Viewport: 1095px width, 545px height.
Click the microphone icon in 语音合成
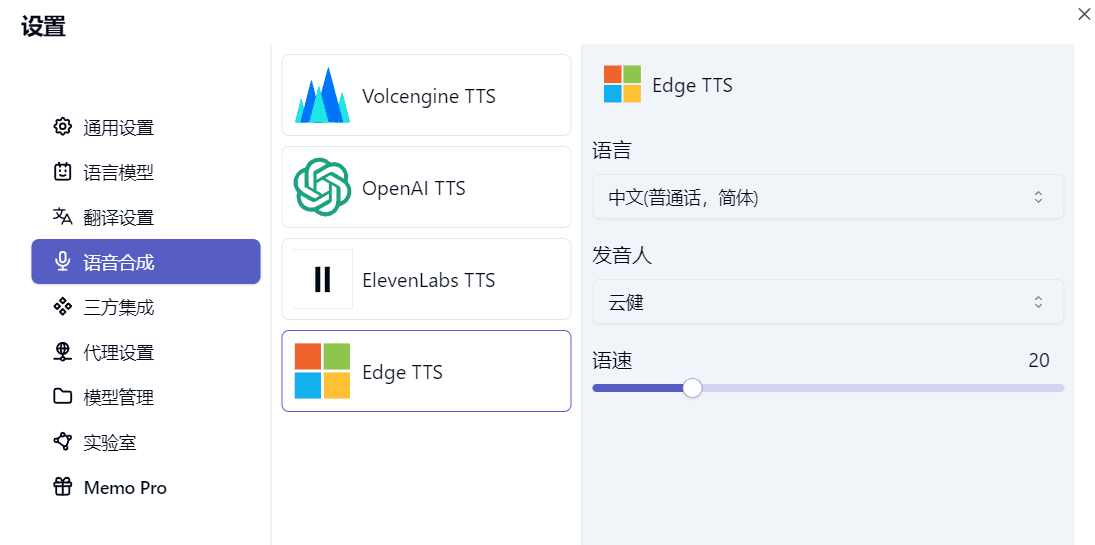63,261
